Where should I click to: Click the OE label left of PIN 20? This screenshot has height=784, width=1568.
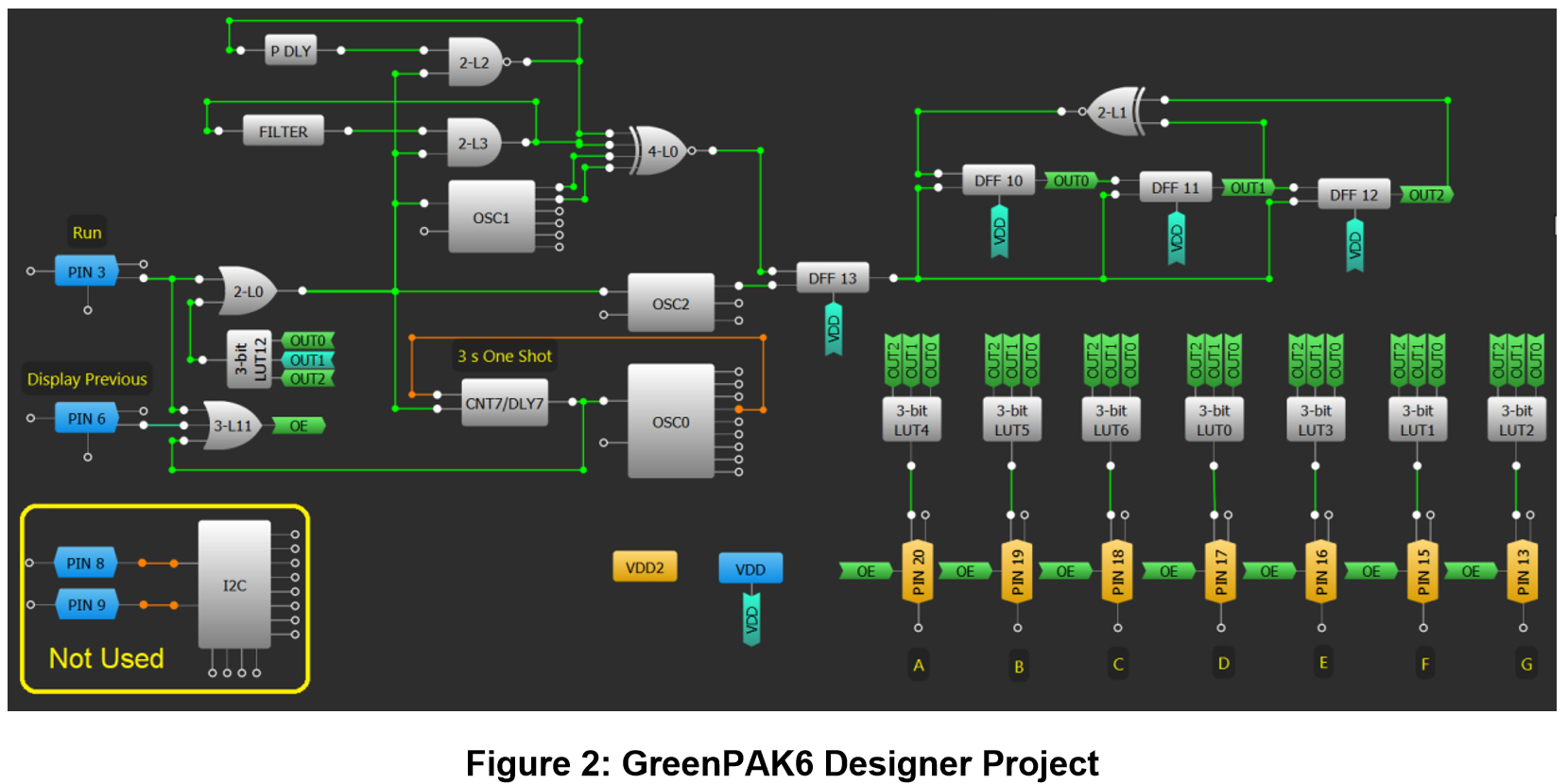click(866, 571)
